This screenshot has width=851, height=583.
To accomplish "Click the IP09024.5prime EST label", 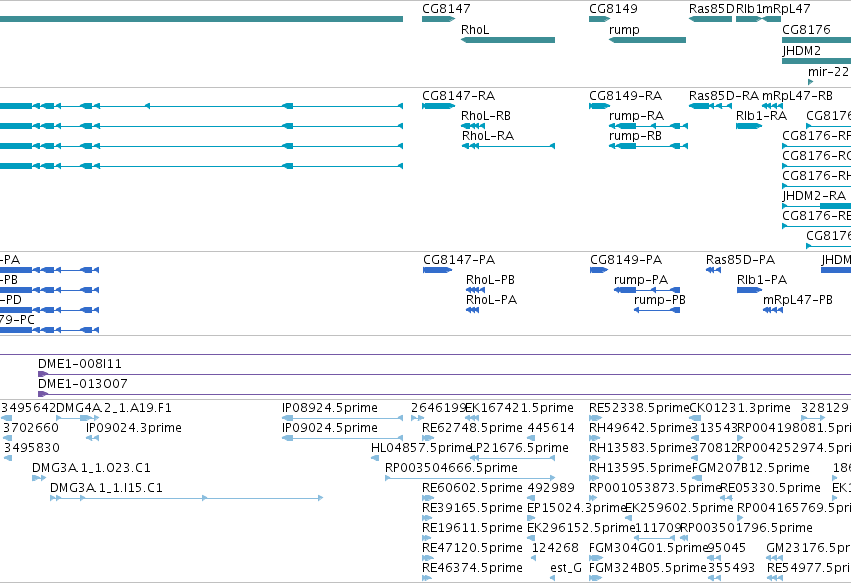I will click(x=330, y=428).
